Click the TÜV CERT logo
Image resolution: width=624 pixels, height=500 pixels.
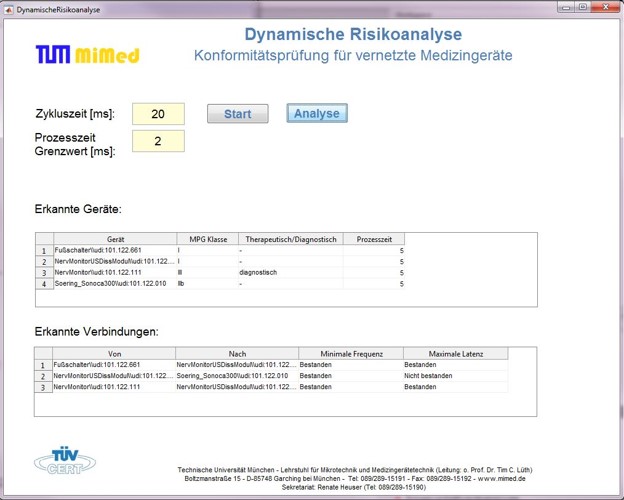(x=65, y=461)
